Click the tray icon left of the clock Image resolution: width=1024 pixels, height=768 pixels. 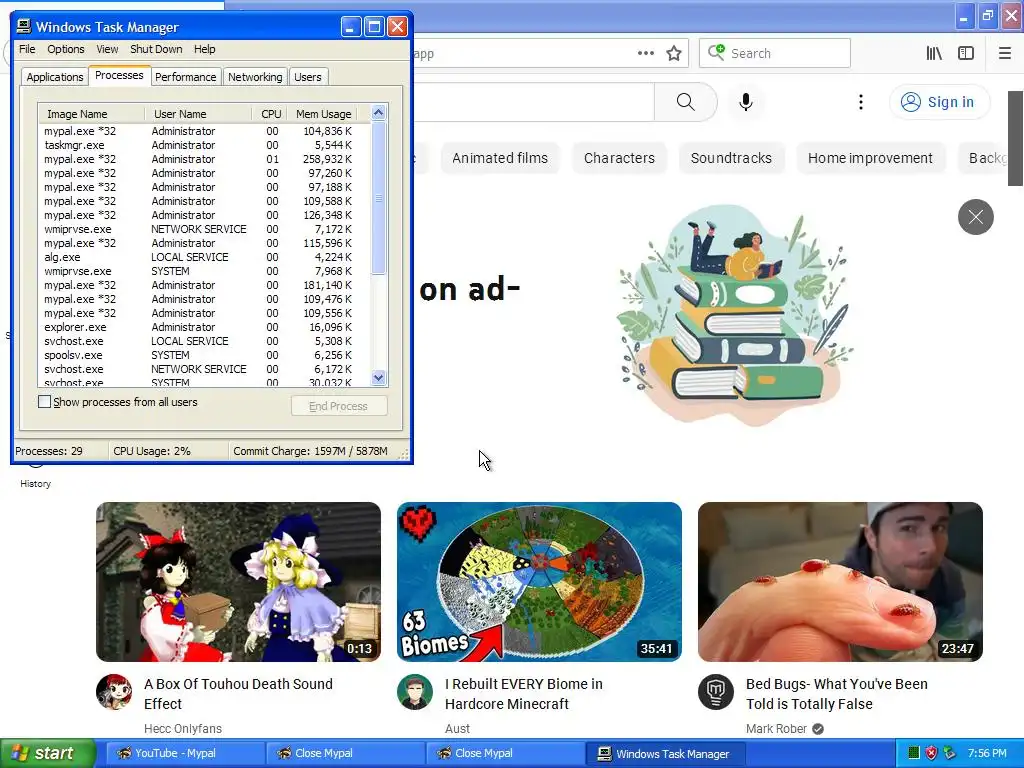(x=950, y=753)
